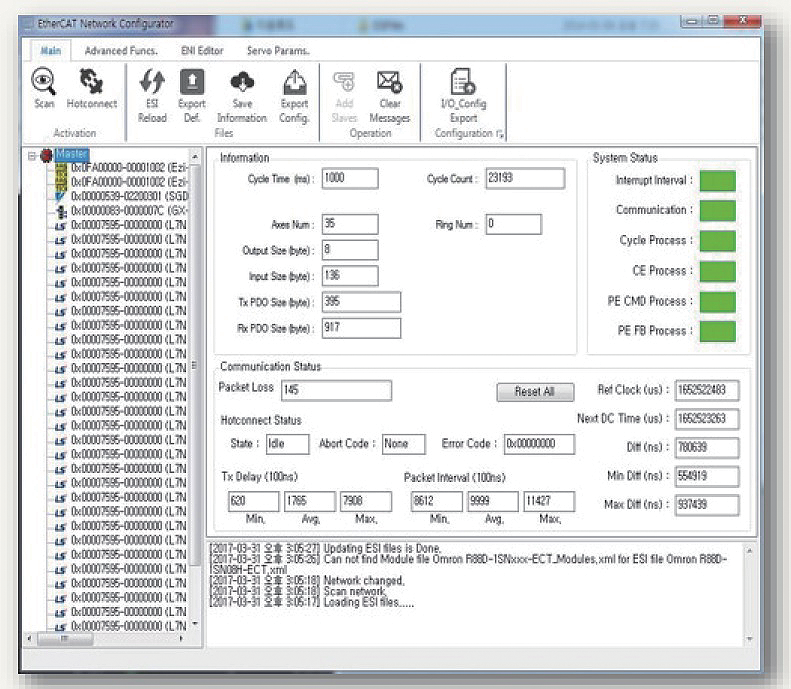Select the 'Network changed.' log line
The image size is (791, 689).
[x=307, y=581]
